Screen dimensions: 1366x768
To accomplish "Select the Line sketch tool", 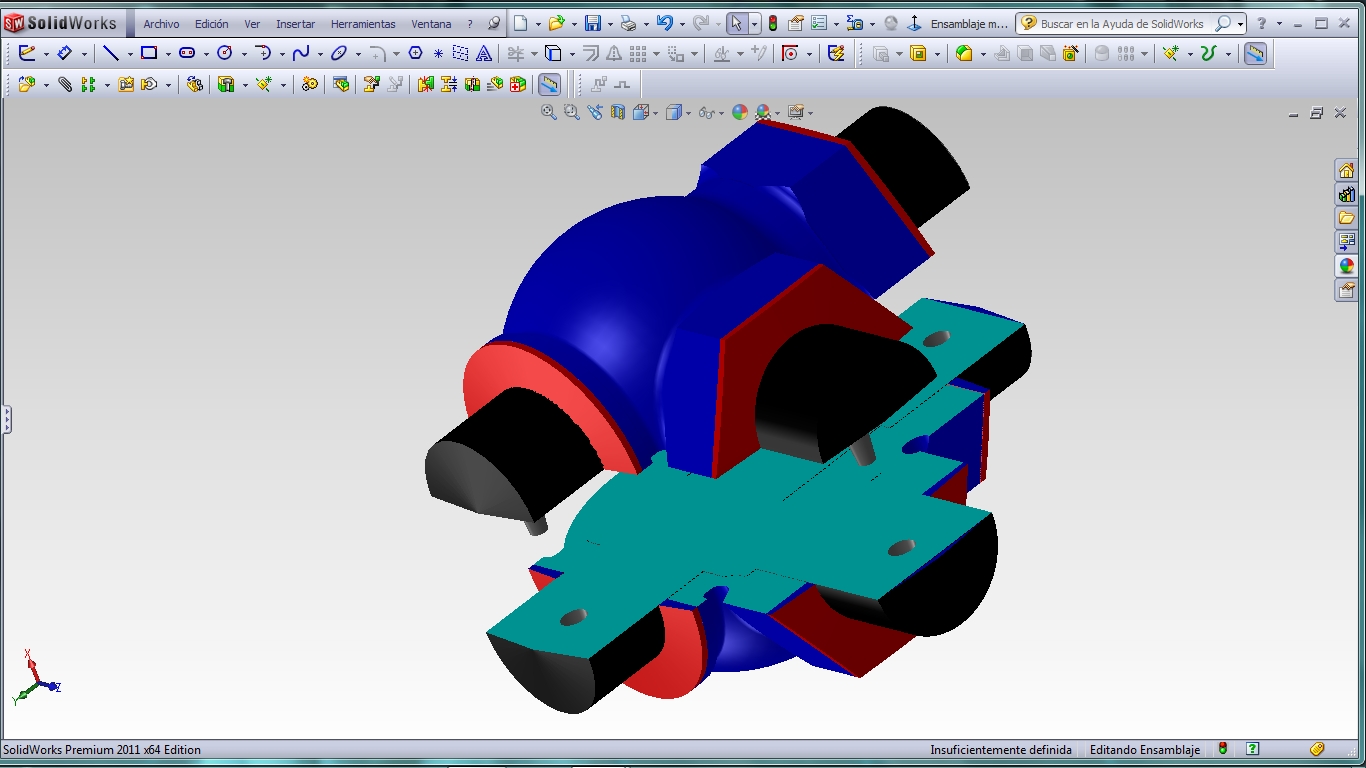I will tap(111, 54).
